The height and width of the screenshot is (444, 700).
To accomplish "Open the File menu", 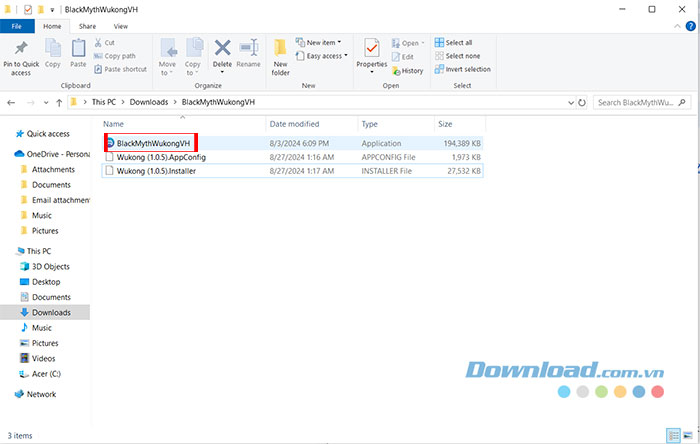I will (18, 25).
